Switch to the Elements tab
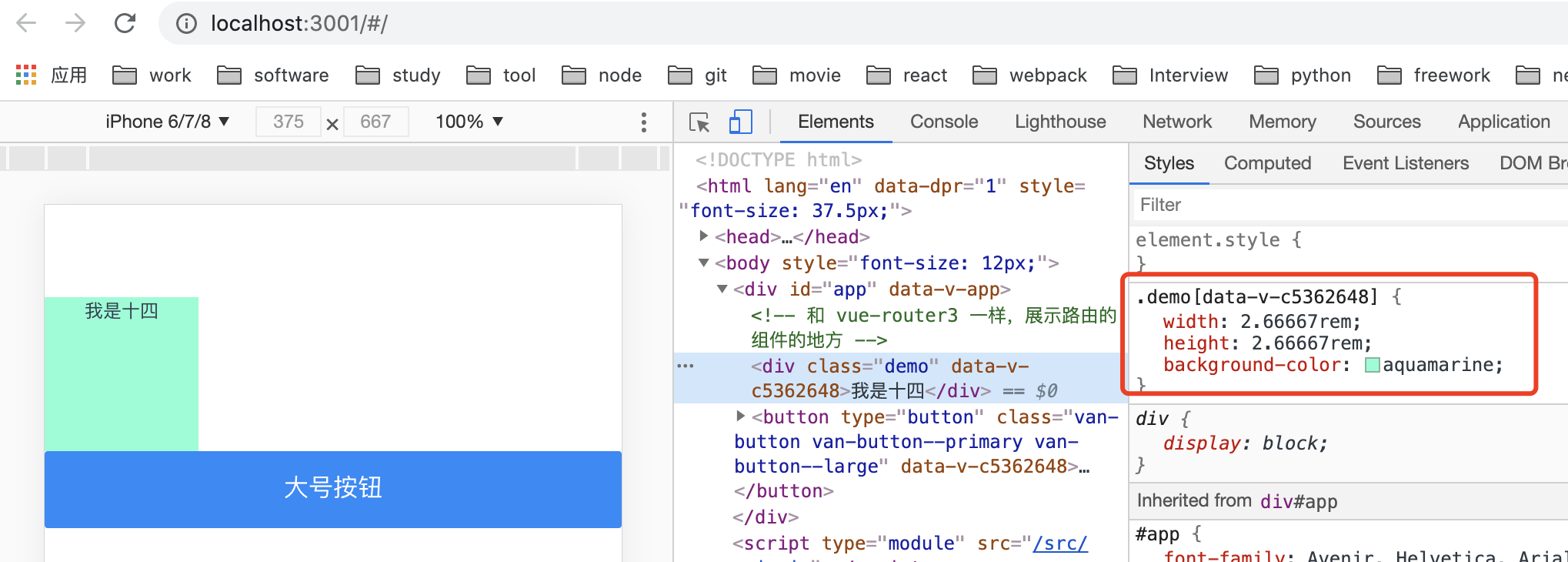 pyautogui.click(x=836, y=122)
